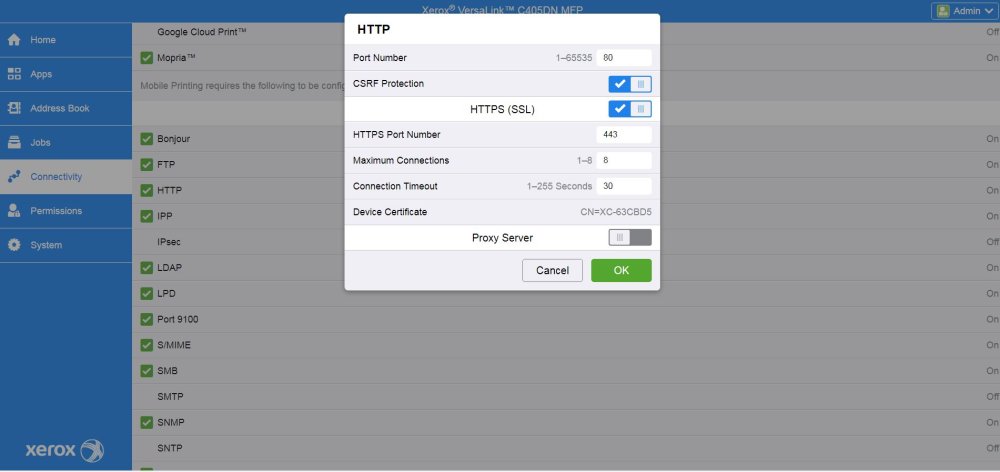Viewport: 1000px width, 472px height.
Task: Open the System gear icon
Action: pyautogui.click(x=14, y=245)
